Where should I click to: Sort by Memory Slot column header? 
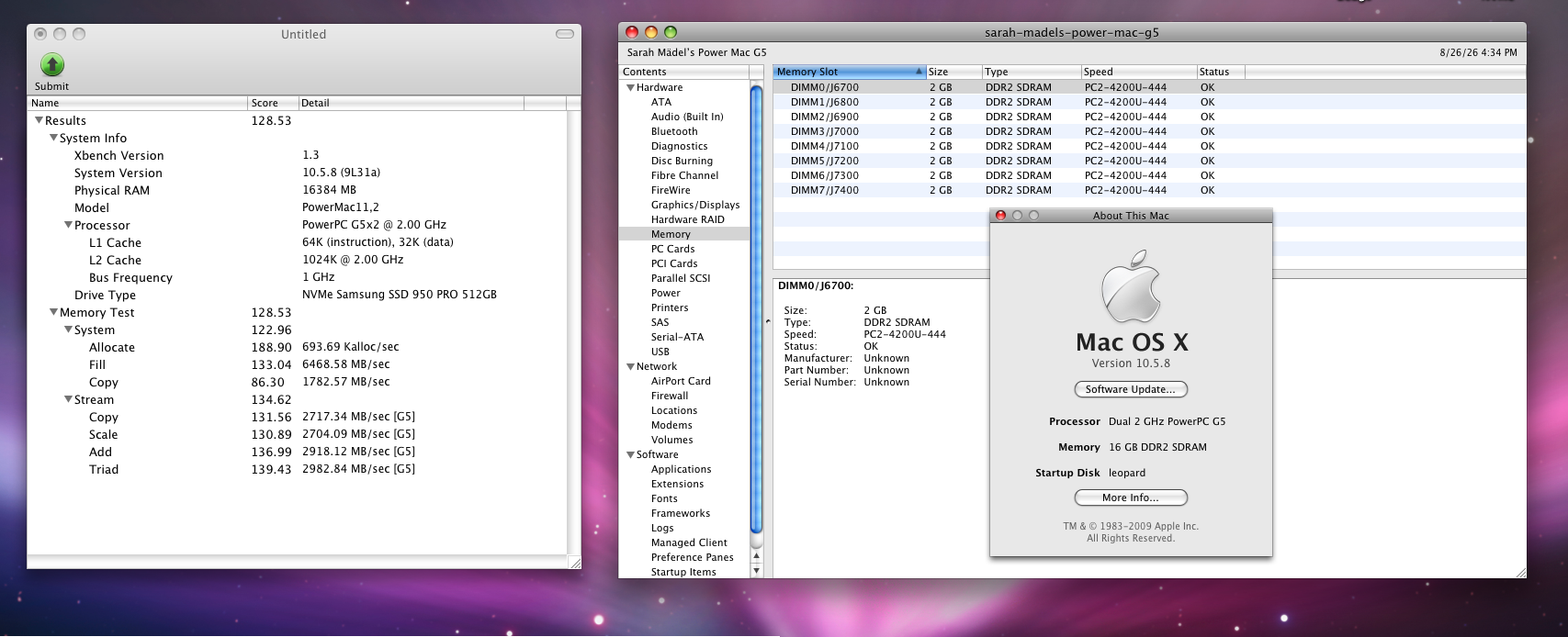849,72
